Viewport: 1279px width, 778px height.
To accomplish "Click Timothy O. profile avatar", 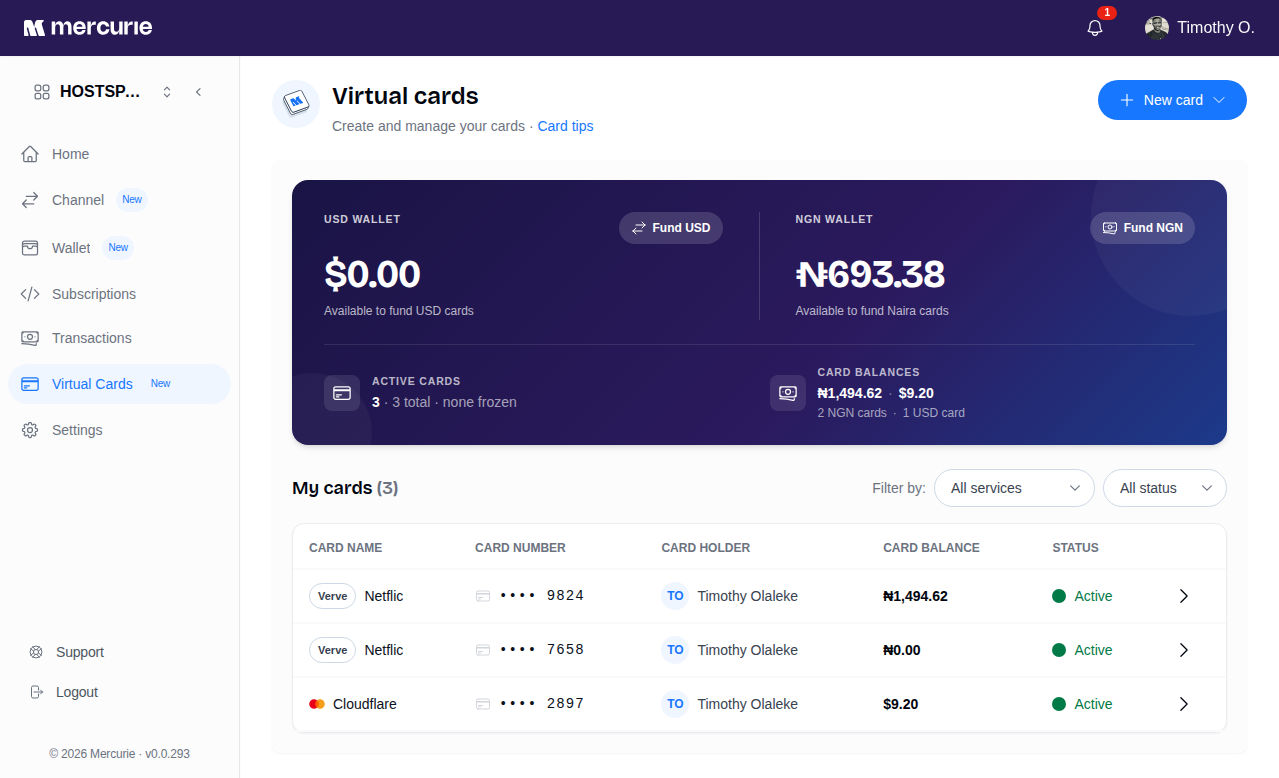I will [x=1157, y=27].
